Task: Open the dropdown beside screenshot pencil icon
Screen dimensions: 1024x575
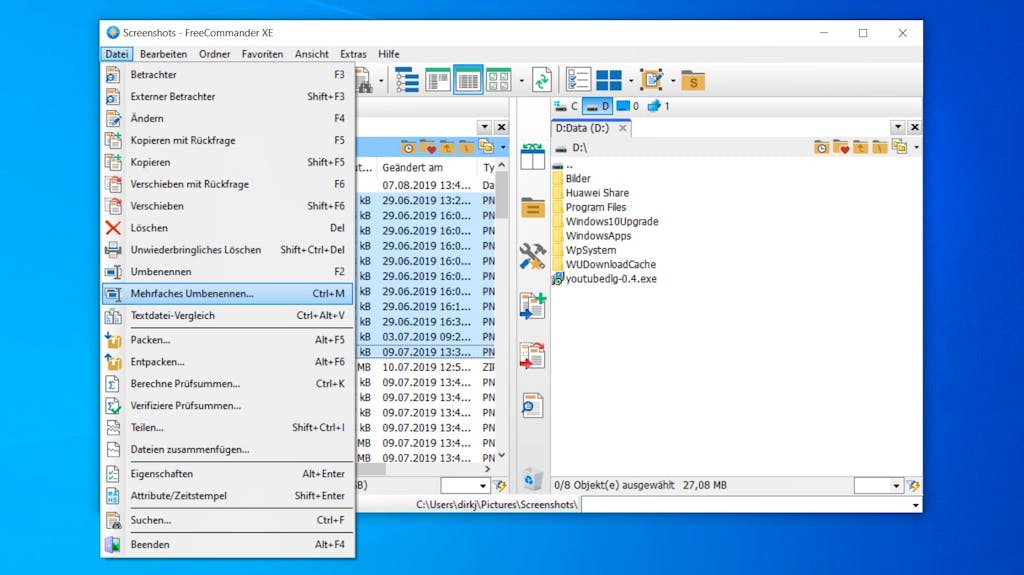Action: pos(673,82)
